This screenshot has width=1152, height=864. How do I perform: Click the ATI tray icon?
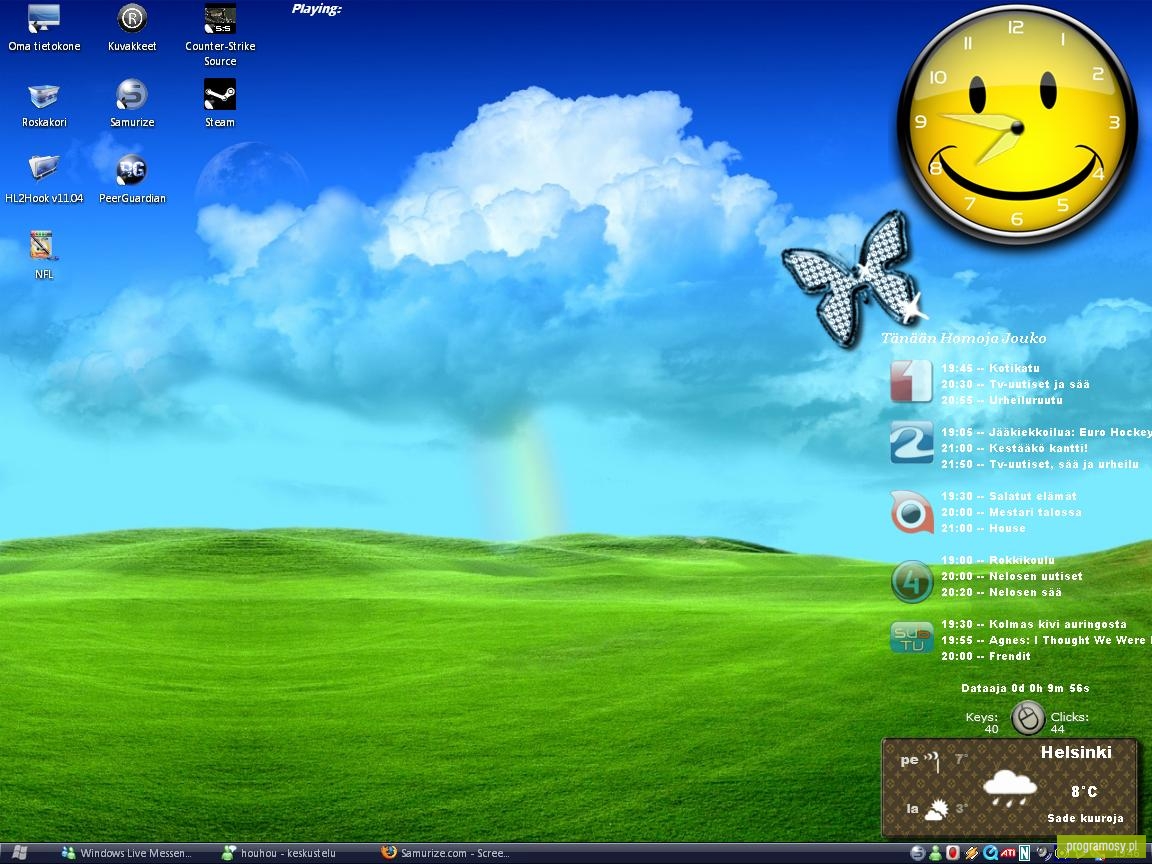1008,853
